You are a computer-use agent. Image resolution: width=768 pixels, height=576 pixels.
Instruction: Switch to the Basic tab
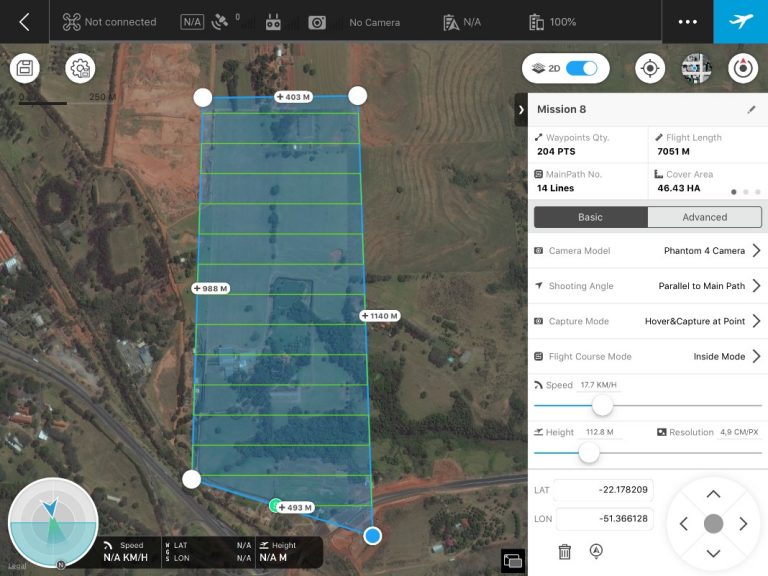[x=591, y=217]
